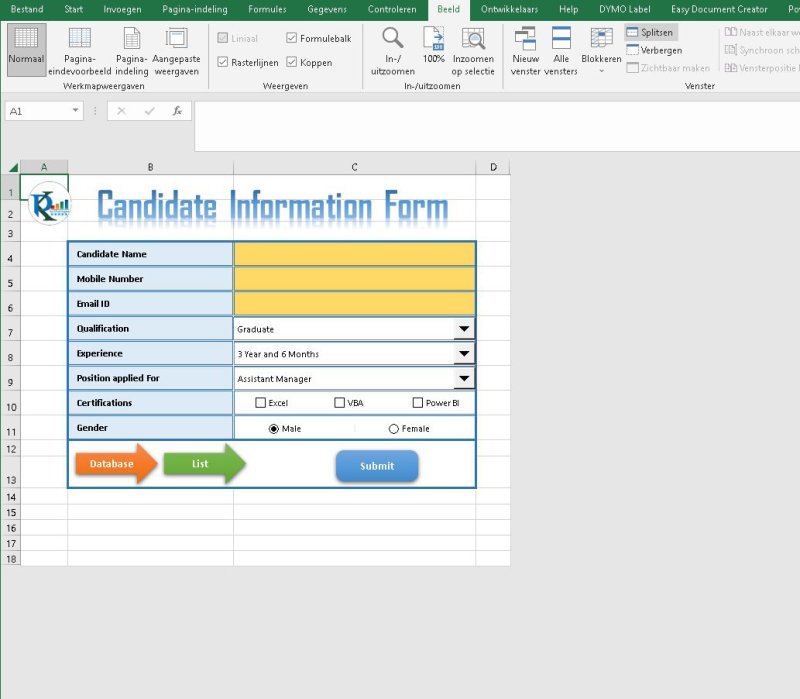Select the Male radio button
Viewport: 800px width, 699px height.
pyautogui.click(x=273, y=429)
